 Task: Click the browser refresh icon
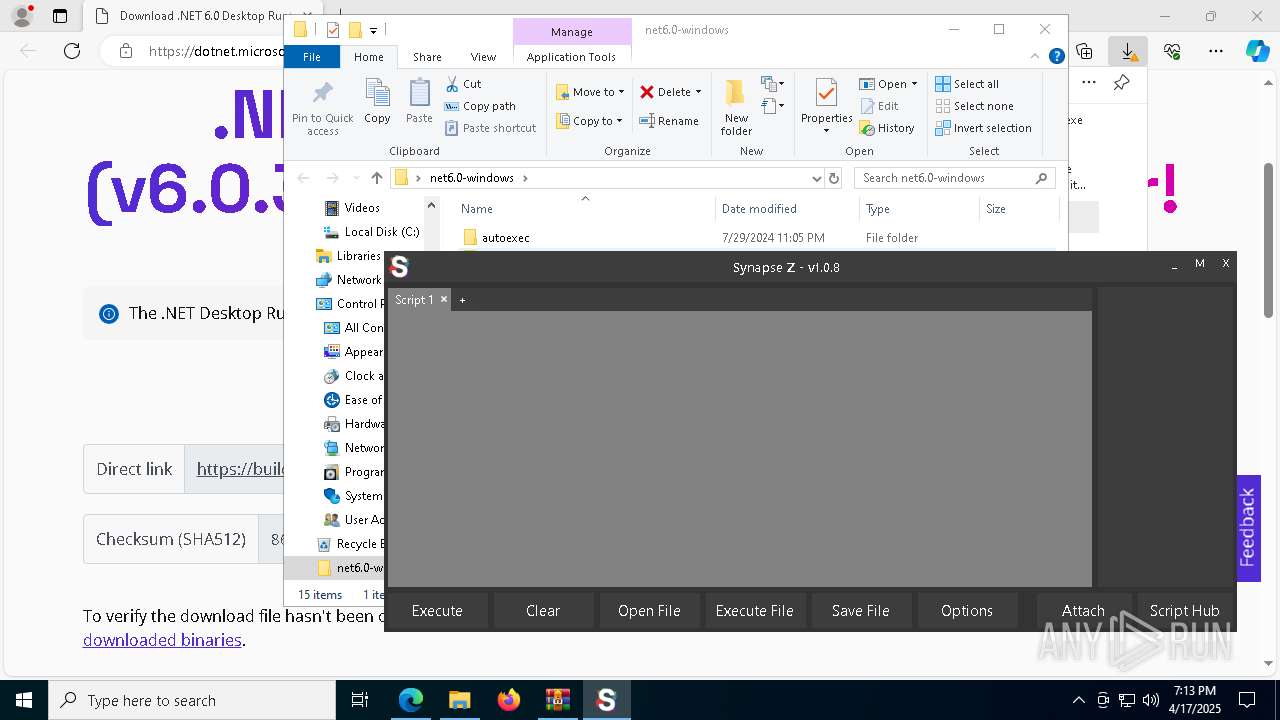tap(72, 51)
